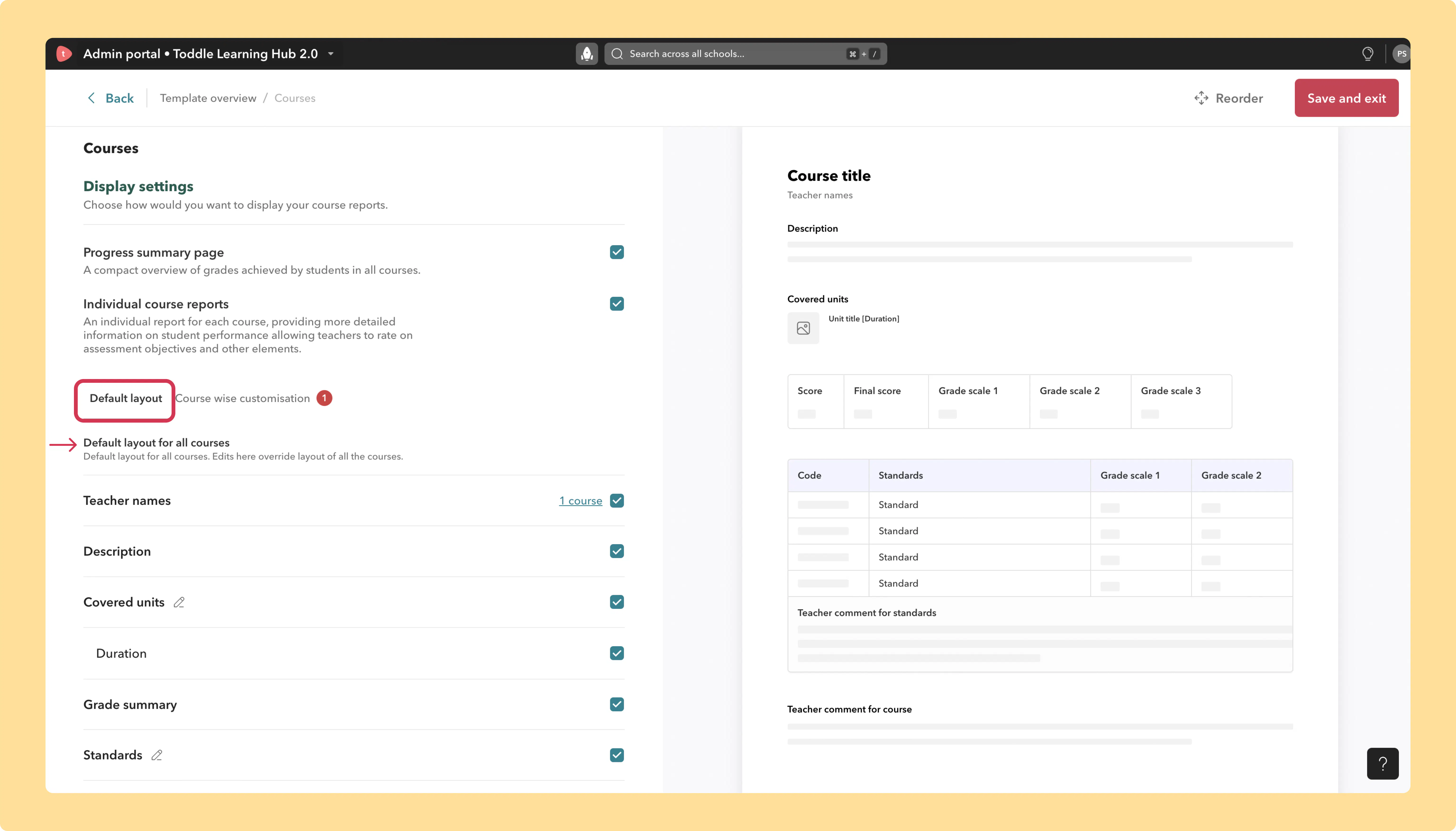Toggle Progress summary page checkbox

pos(617,252)
